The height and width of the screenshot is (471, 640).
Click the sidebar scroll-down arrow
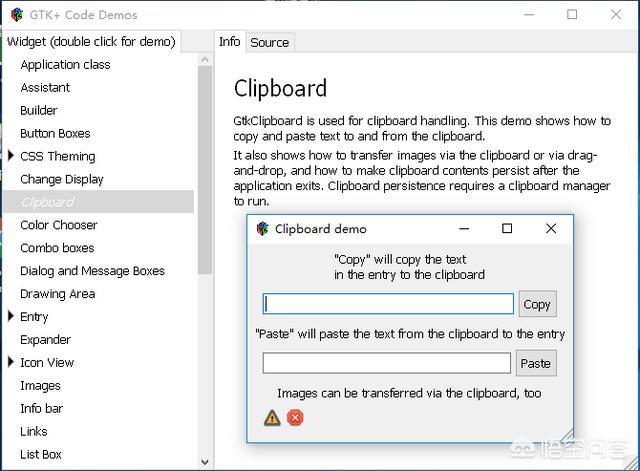point(205,462)
